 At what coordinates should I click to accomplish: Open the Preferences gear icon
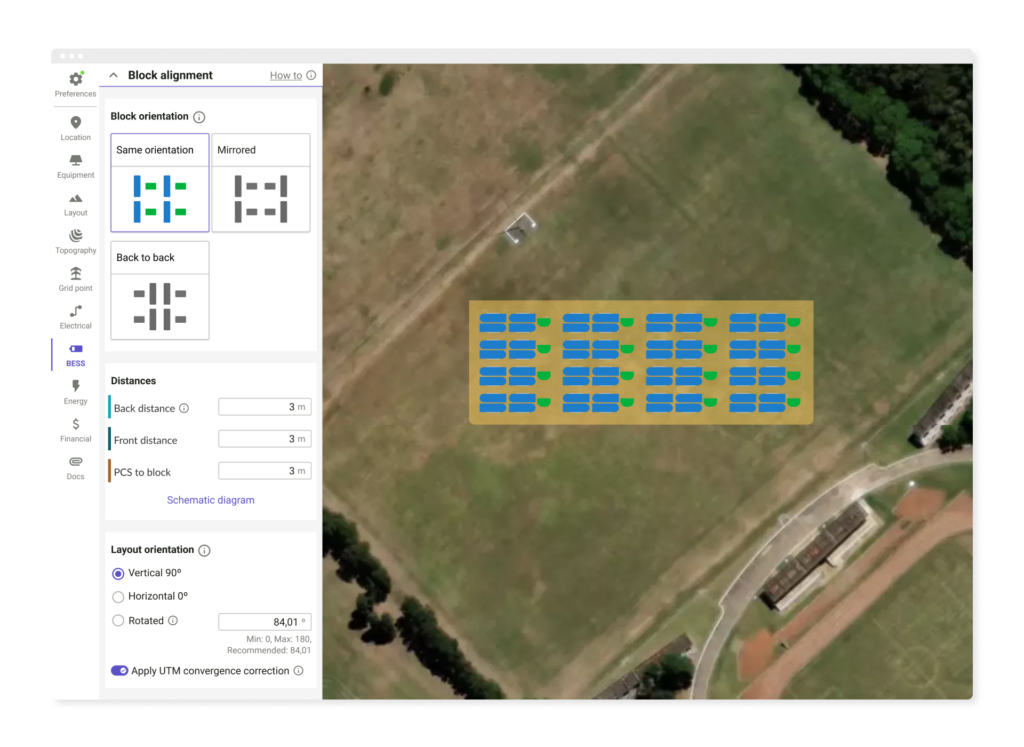pyautogui.click(x=75, y=79)
